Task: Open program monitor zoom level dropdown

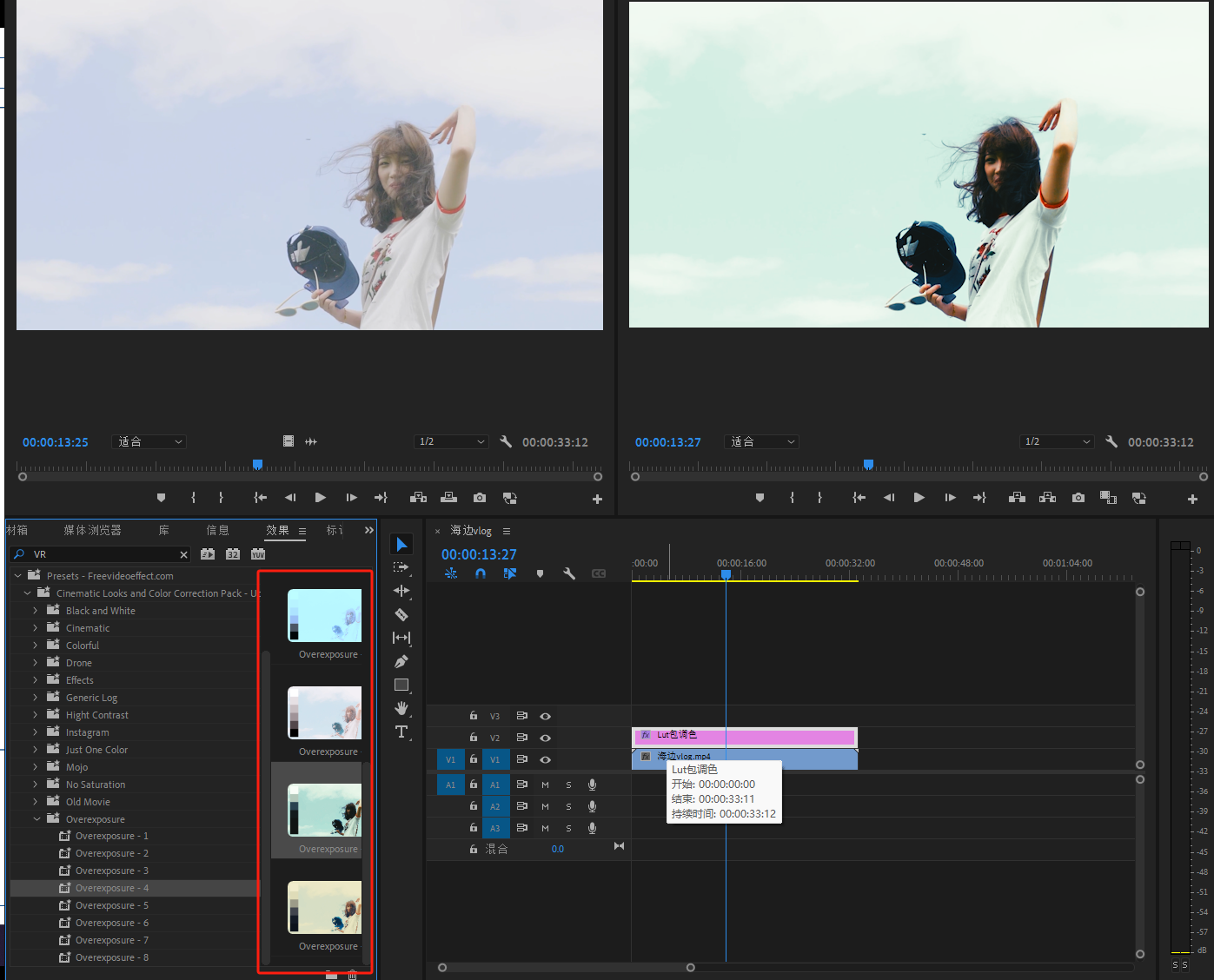Action: coord(761,441)
